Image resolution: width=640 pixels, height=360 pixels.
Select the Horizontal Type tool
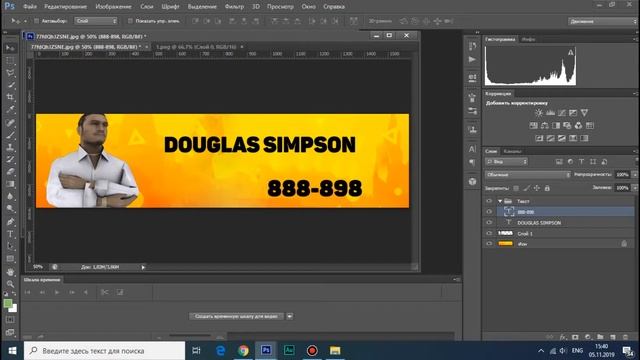pos(10,234)
